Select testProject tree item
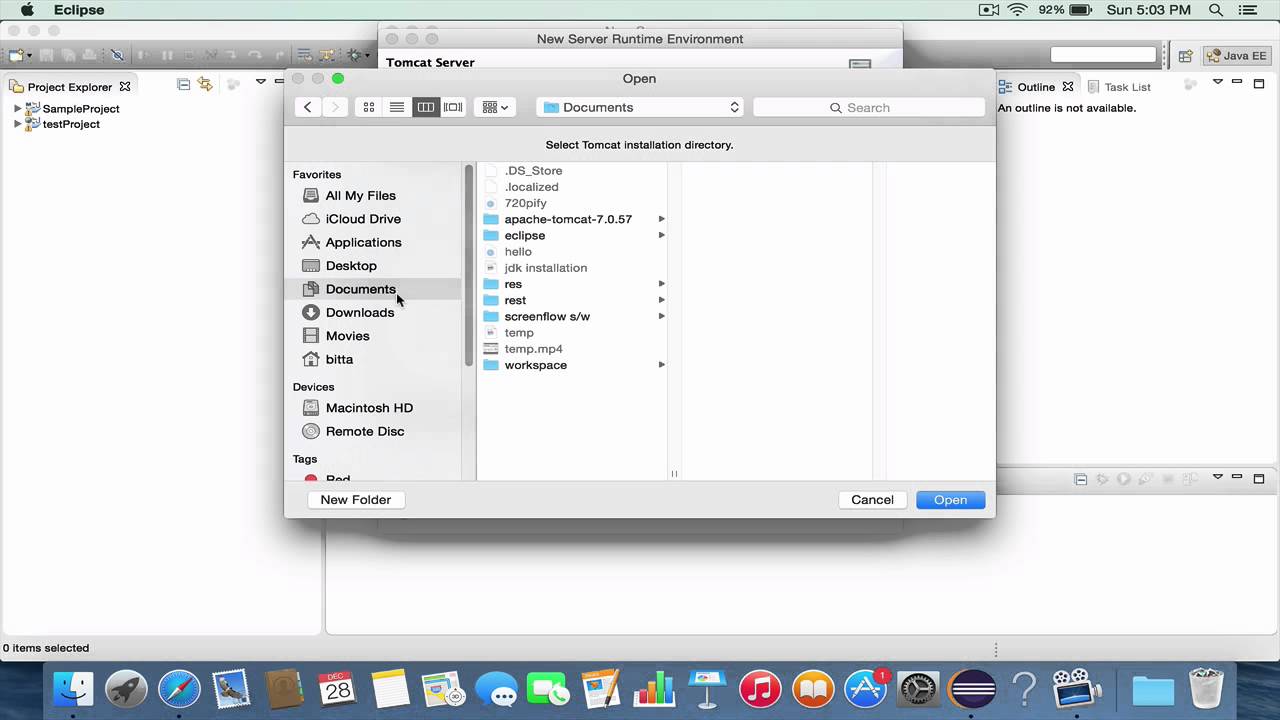Image resolution: width=1280 pixels, height=720 pixels. (70, 124)
